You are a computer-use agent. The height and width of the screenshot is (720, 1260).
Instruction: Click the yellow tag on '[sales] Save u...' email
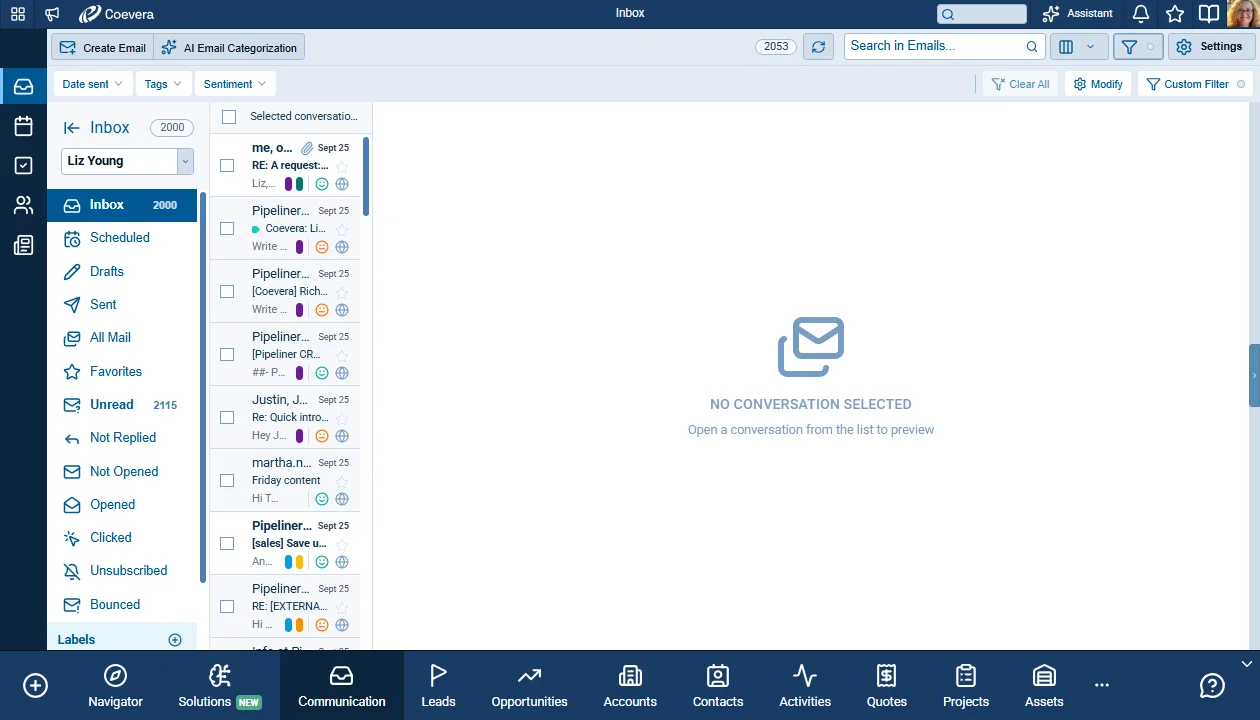[x=299, y=562]
